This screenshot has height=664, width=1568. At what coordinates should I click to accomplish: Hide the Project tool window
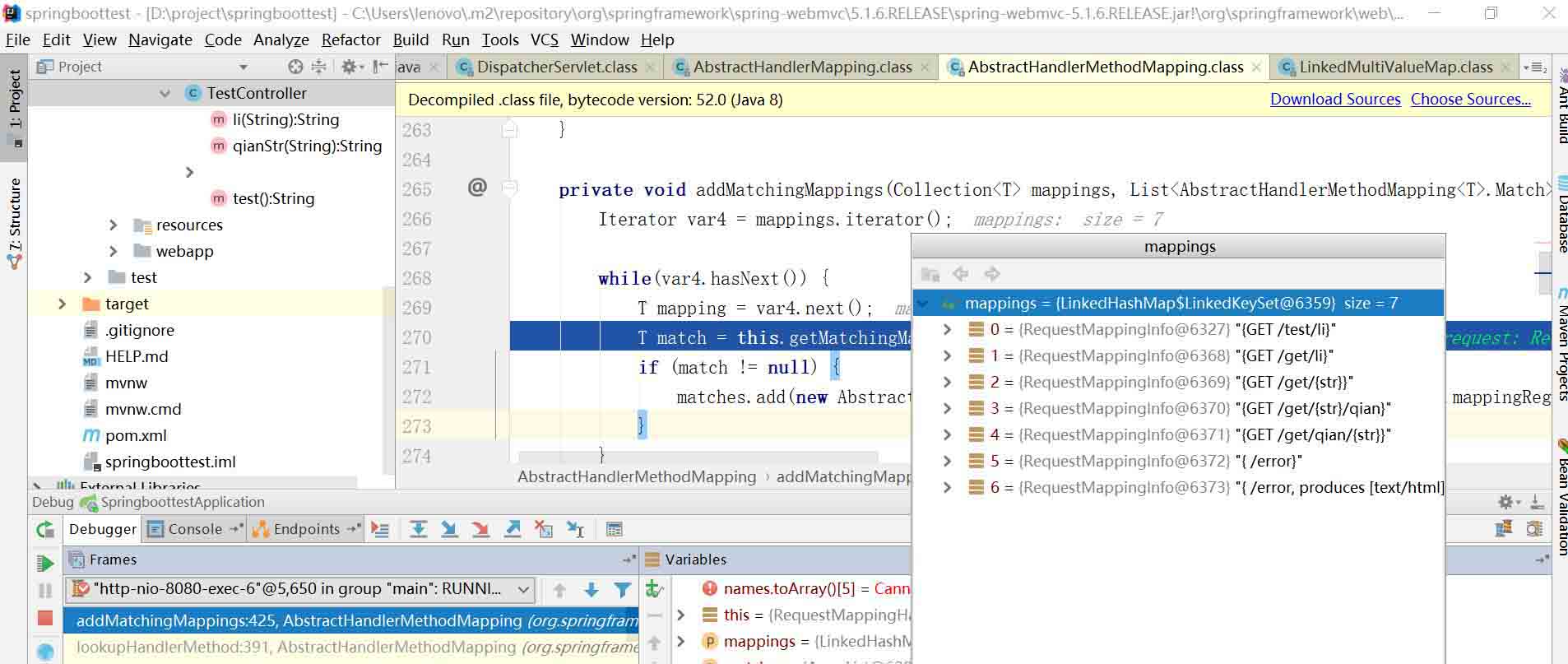(380, 67)
